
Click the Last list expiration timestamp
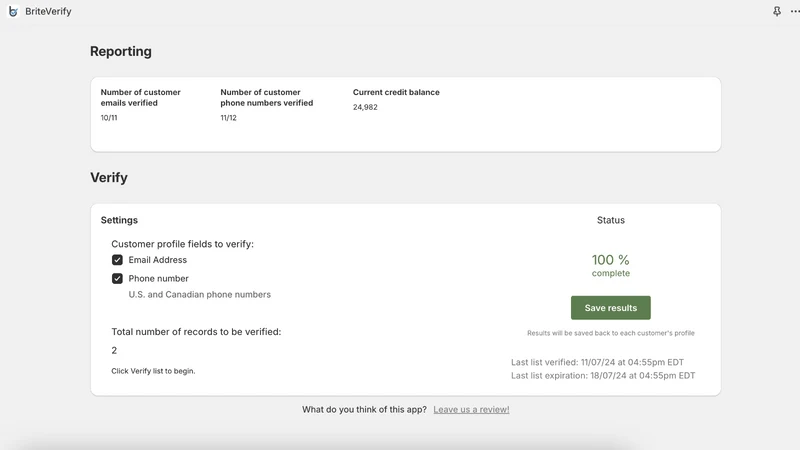click(x=603, y=376)
